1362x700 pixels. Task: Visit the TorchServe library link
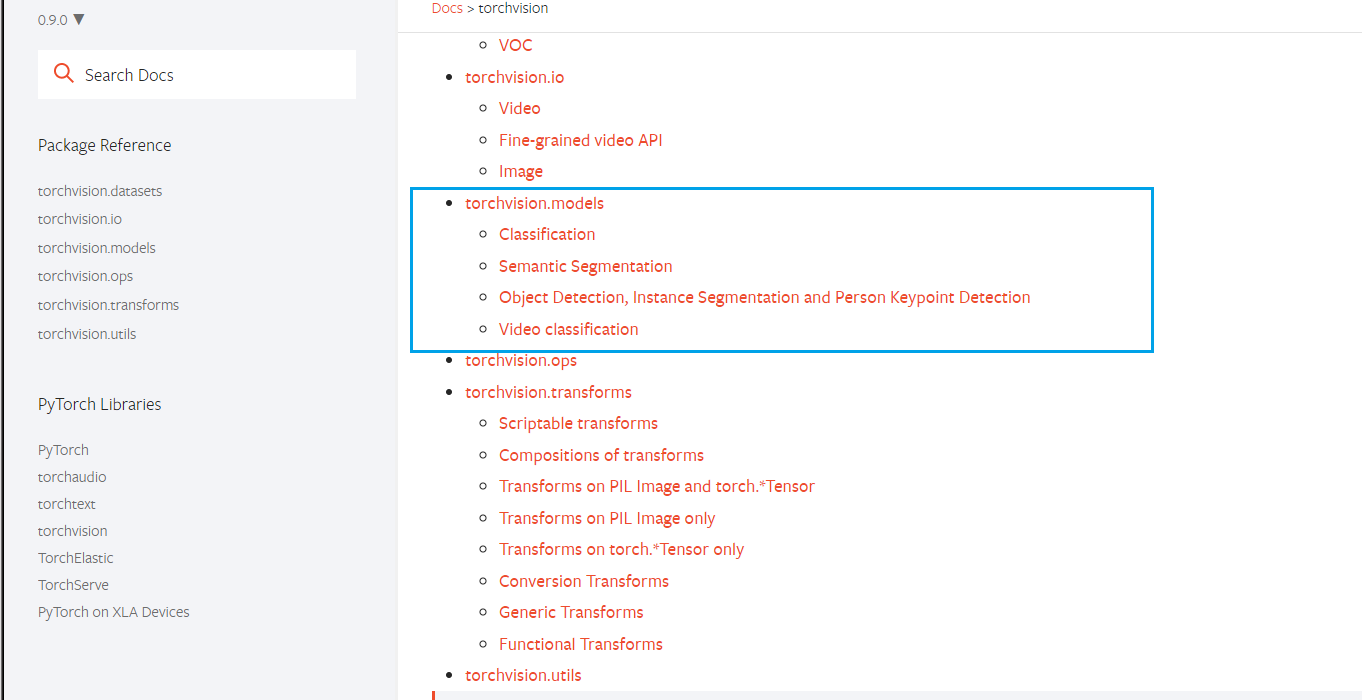pyautogui.click(x=73, y=585)
